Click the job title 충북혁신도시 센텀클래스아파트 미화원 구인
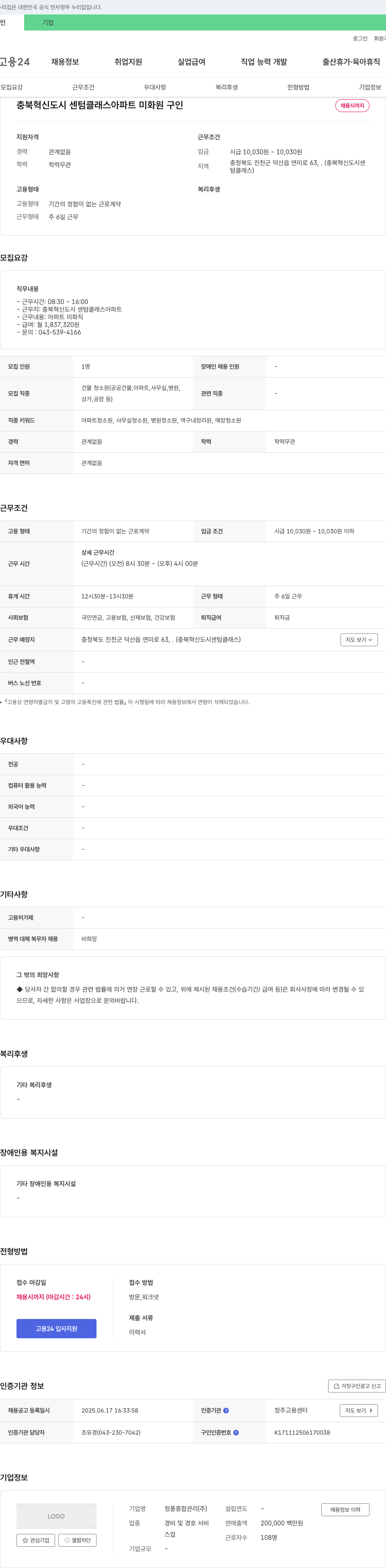The height and width of the screenshot is (1568, 386). click(x=99, y=105)
